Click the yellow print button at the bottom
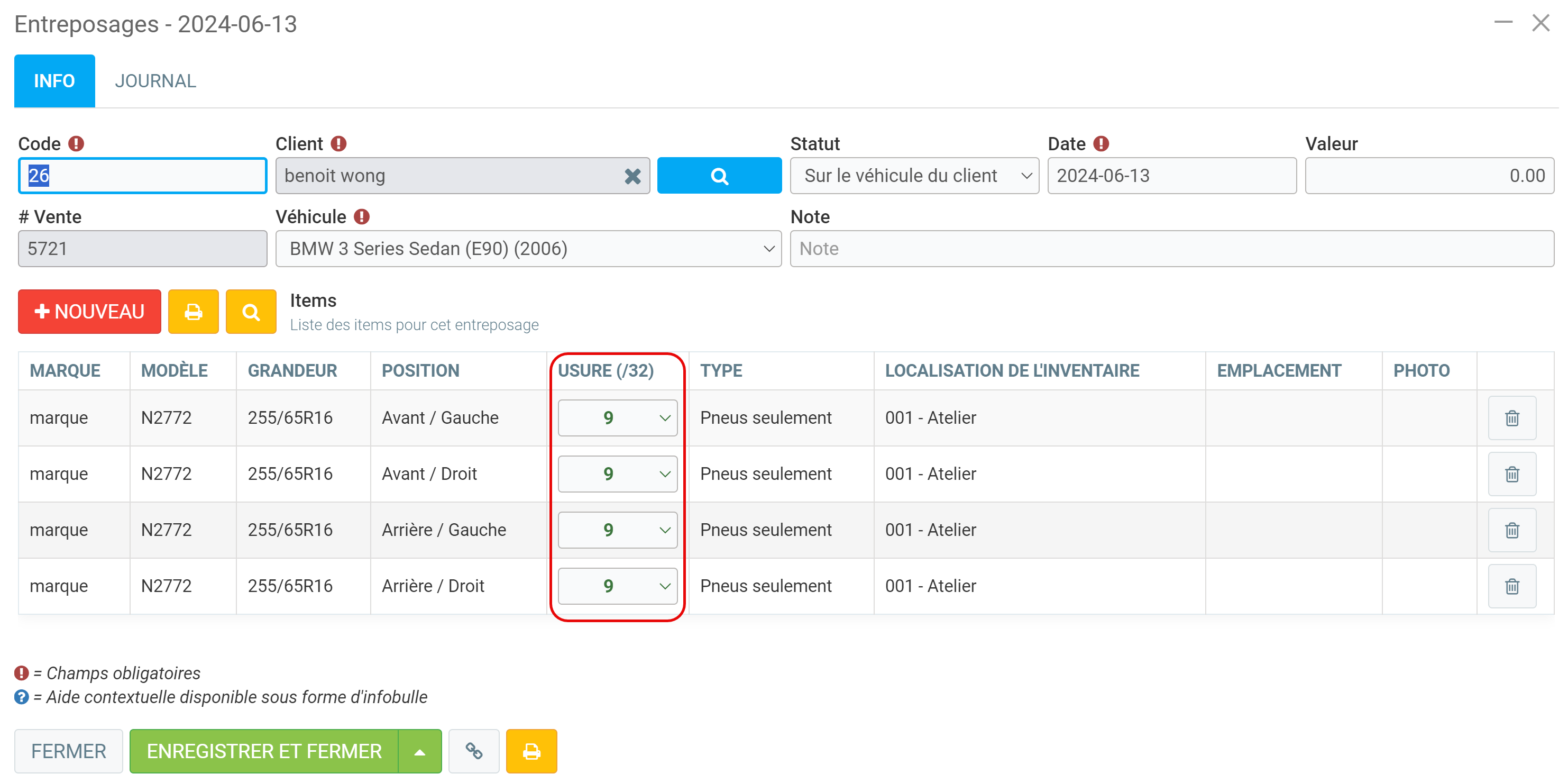The width and height of the screenshot is (1568, 783). coord(531,751)
